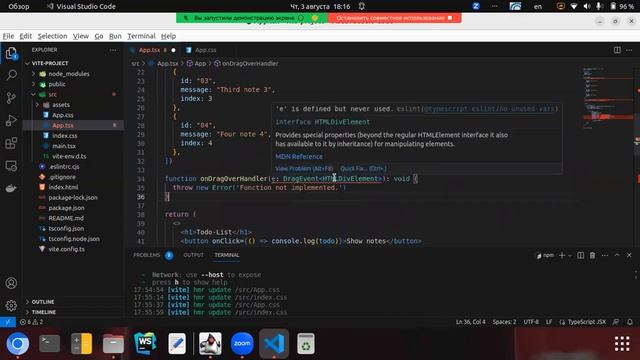Open MDN Reference link in tooltip

299,157
